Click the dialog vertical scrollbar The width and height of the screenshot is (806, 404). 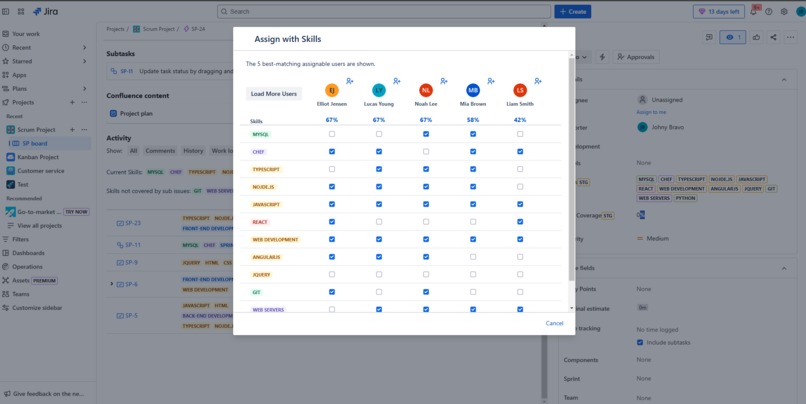pyautogui.click(x=572, y=170)
